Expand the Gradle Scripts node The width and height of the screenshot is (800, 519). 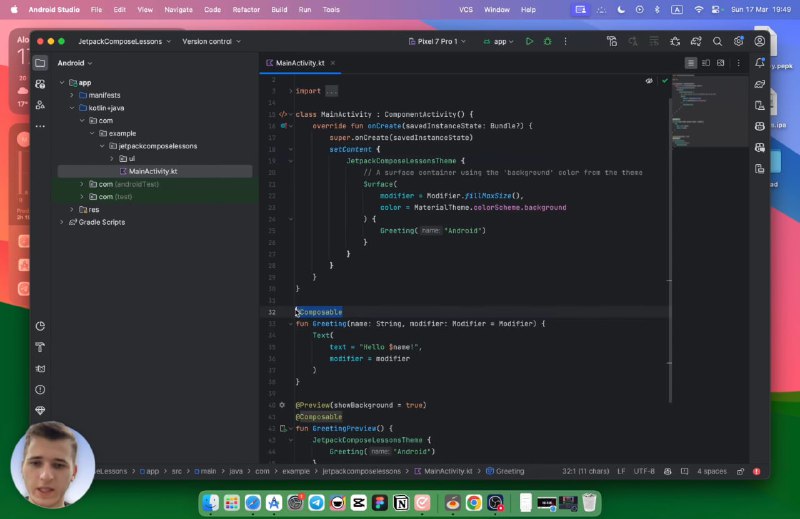coord(62,222)
